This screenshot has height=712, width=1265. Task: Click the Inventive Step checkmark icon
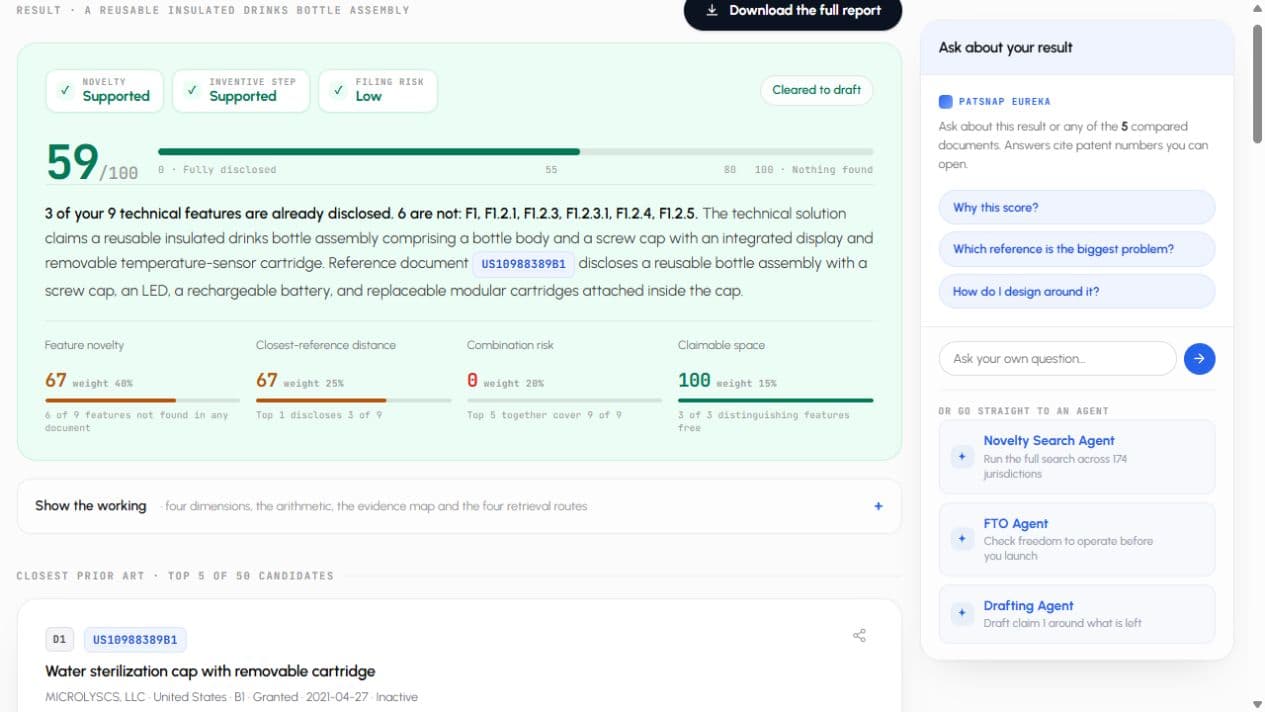[x=192, y=90]
